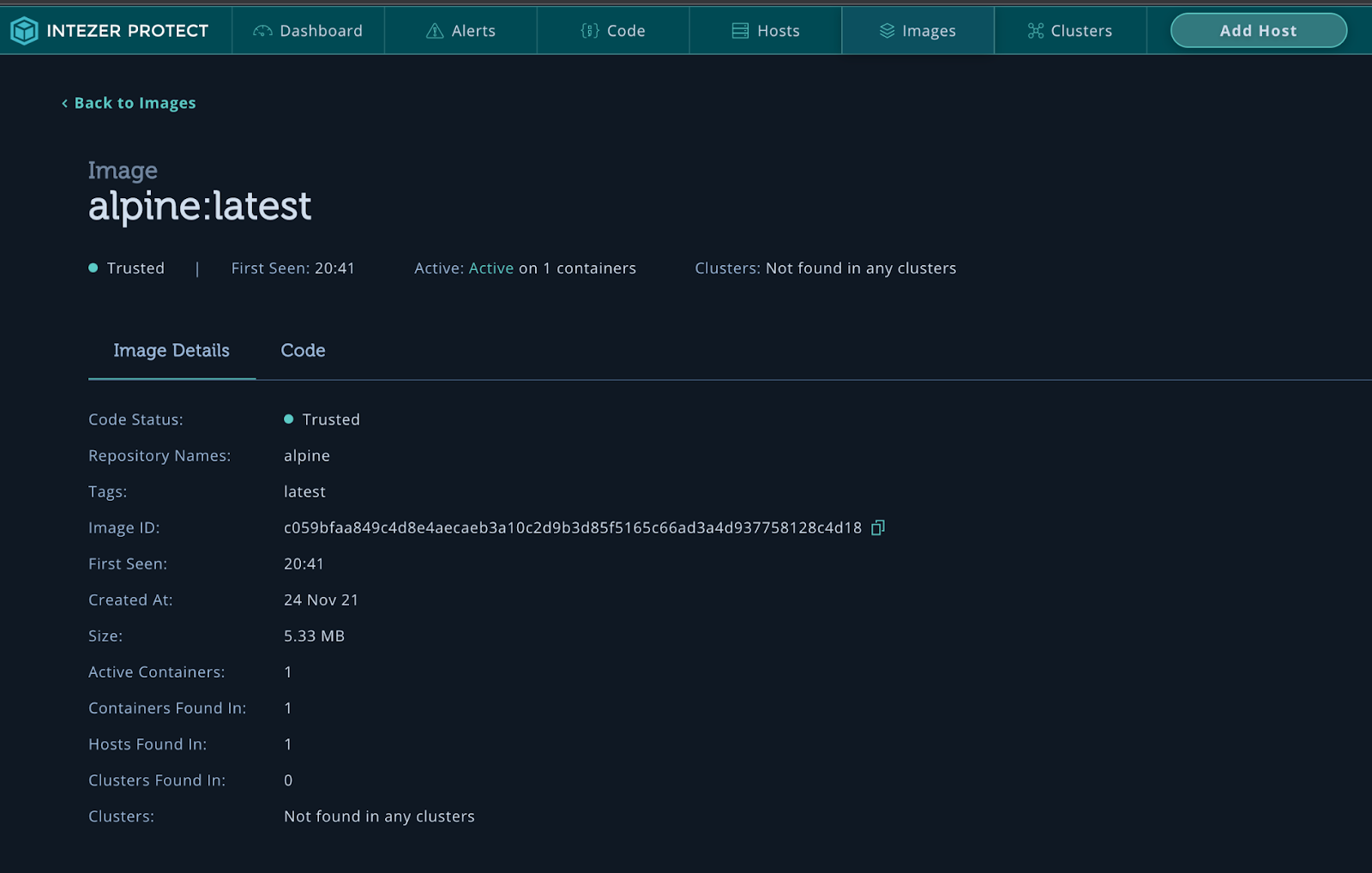
Task: Switch to the Code tab below the header
Action: [303, 351]
